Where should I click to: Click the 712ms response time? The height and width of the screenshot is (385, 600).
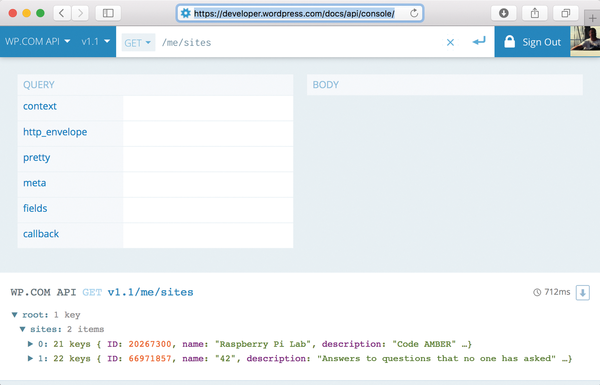pyautogui.click(x=557, y=292)
